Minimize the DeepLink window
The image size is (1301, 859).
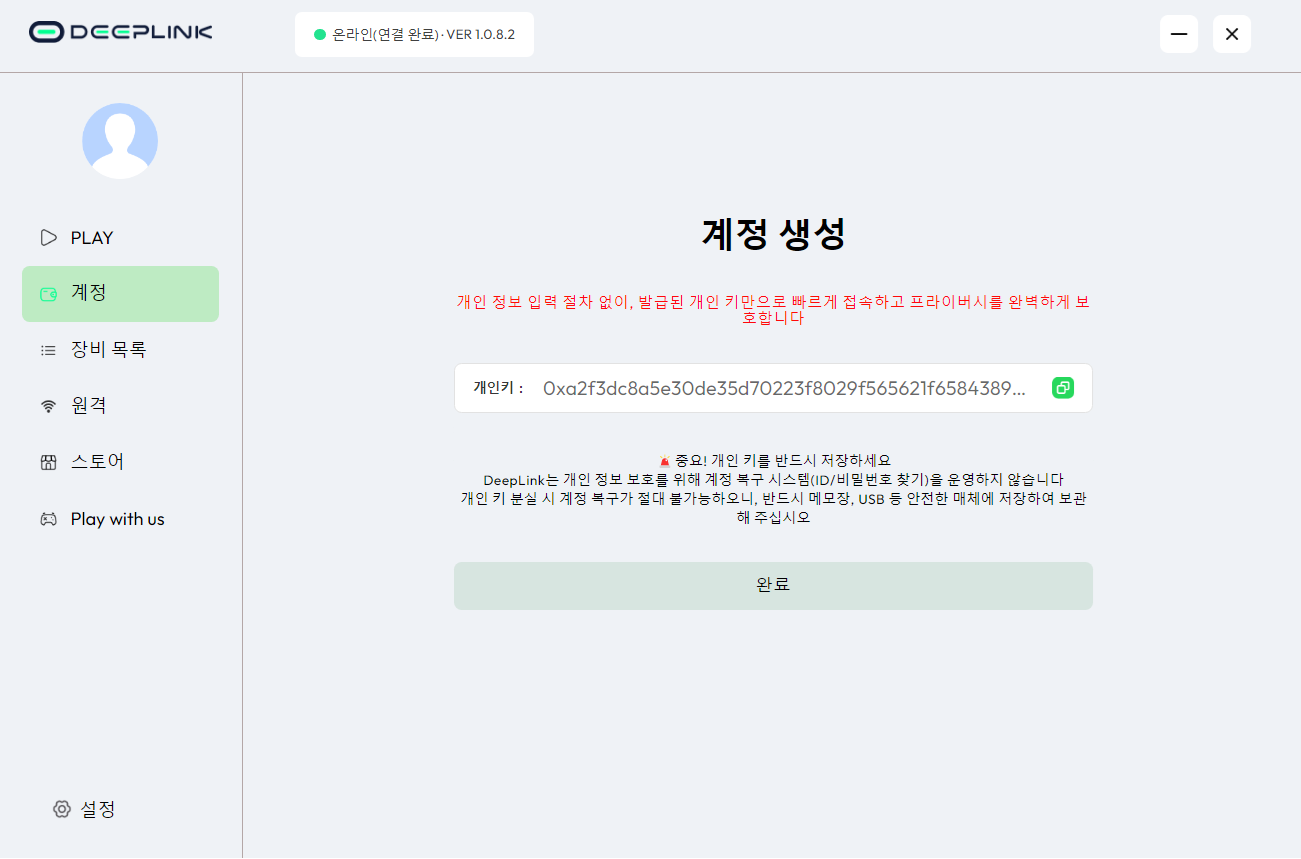1179,34
